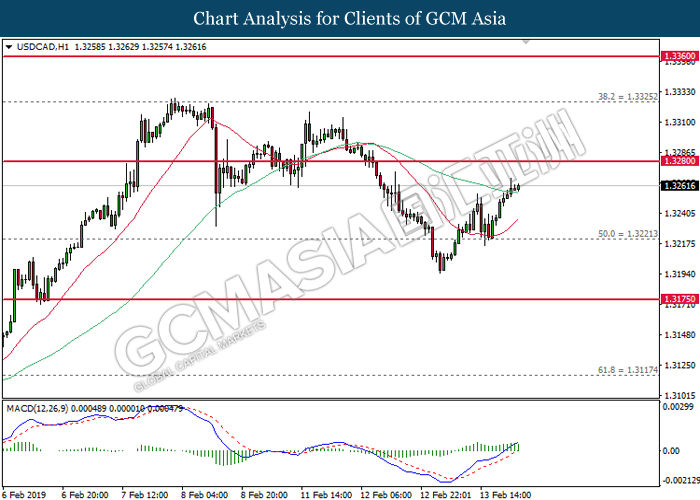
Task: Click the Chart Analysis for Clients title
Action: pos(350,19)
